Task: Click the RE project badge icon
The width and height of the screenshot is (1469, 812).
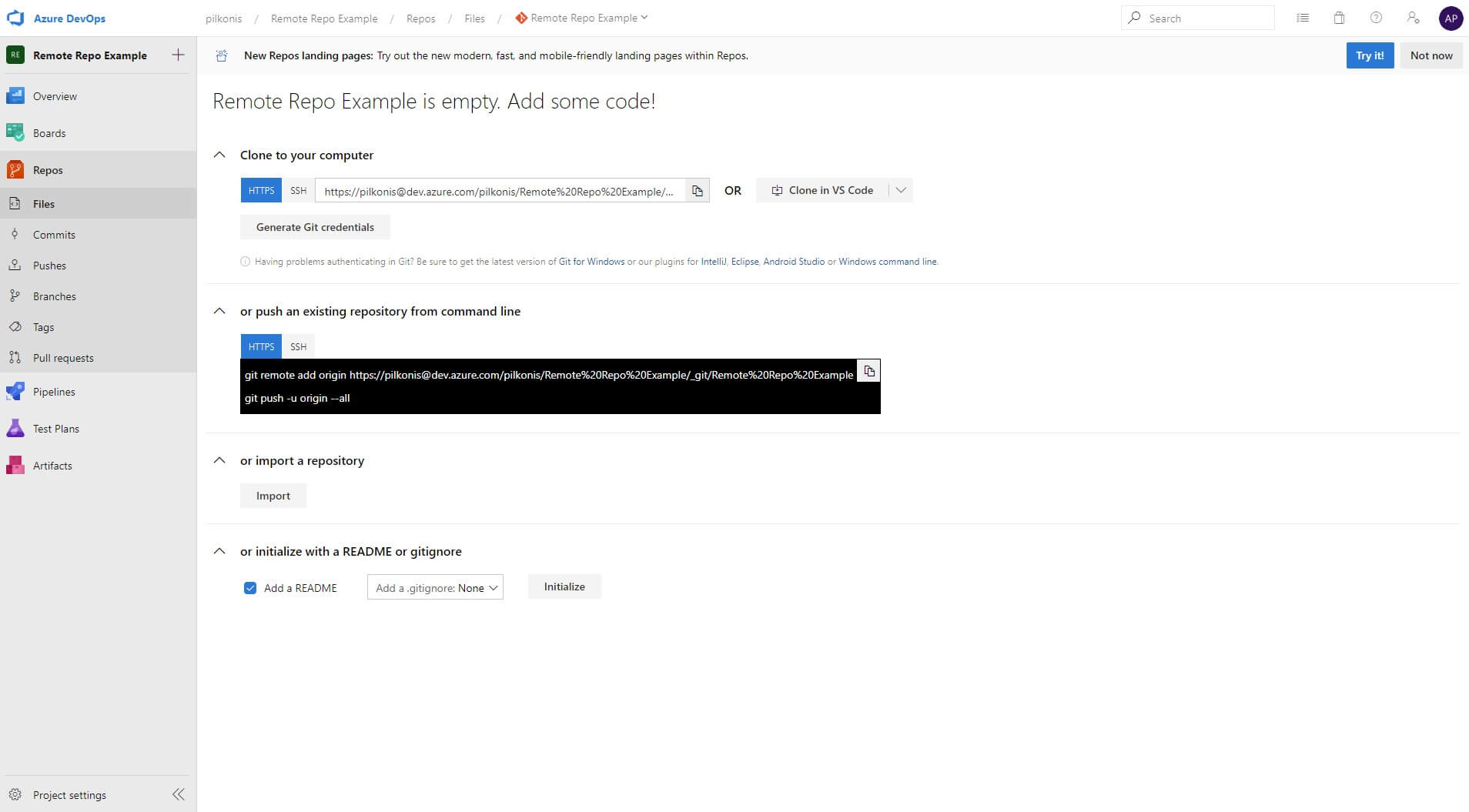Action: (x=15, y=55)
